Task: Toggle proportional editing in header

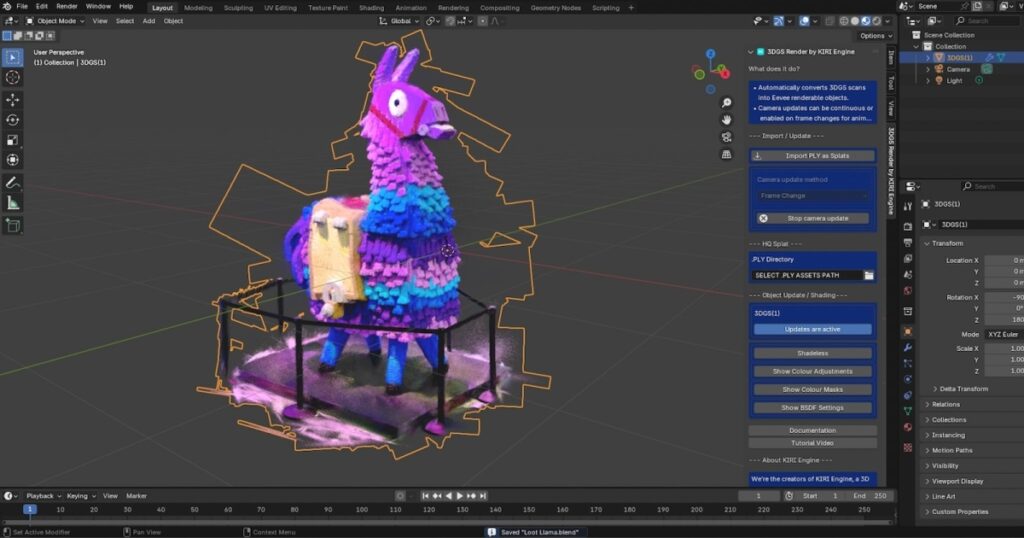Action: coord(483,21)
